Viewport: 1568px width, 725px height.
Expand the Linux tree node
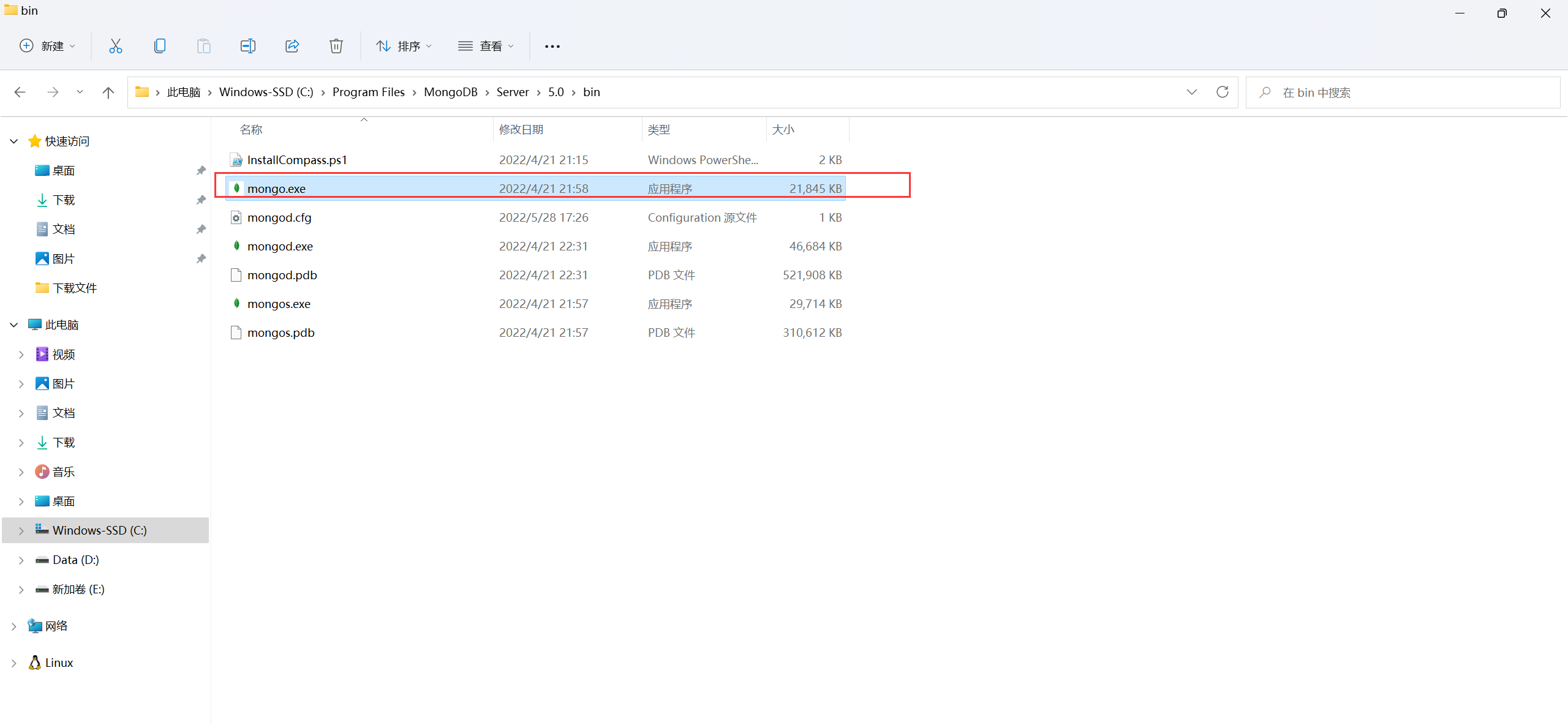point(14,663)
